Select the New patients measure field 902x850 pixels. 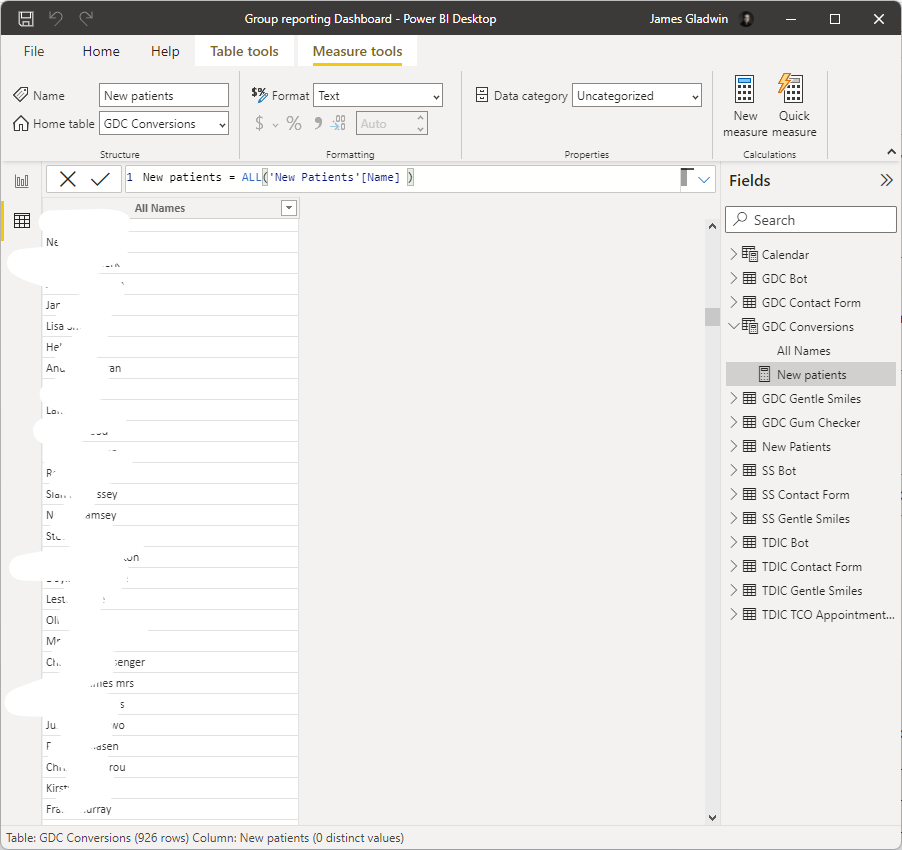(811, 374)
